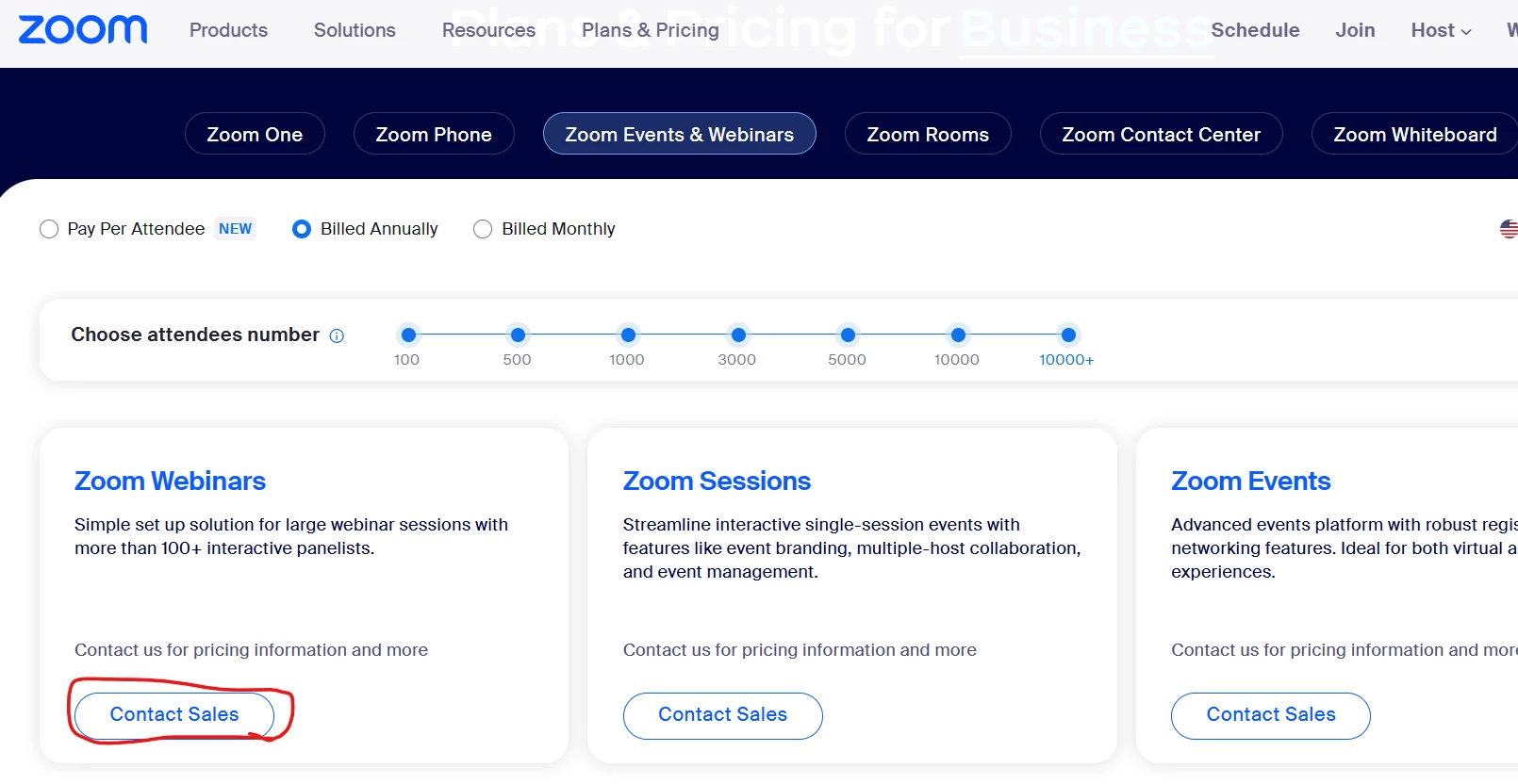This screenshot has height=784, width=1518.
Task: Switch to Zoom Phone tab
Action: click(x=434, y=134)
